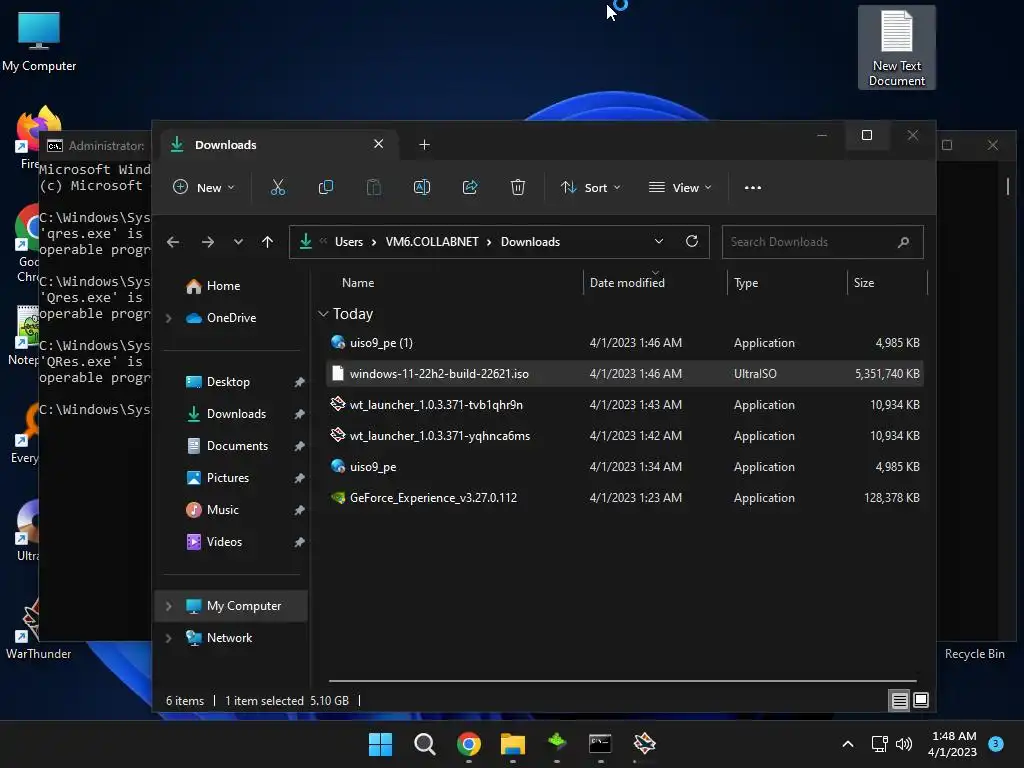
Task: Click the Search Downloads field
Action: (822, 242)
